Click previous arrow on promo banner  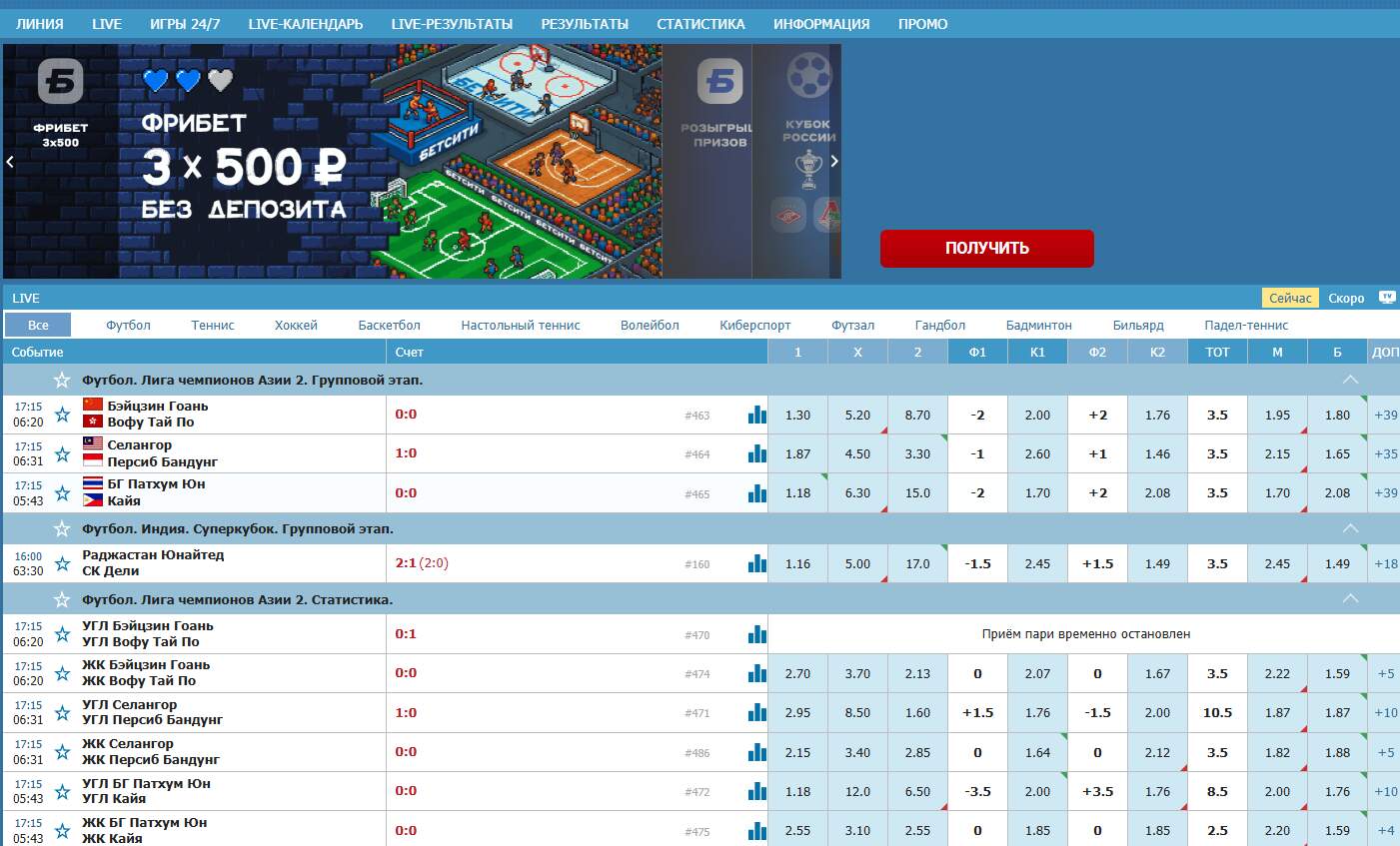10,161
